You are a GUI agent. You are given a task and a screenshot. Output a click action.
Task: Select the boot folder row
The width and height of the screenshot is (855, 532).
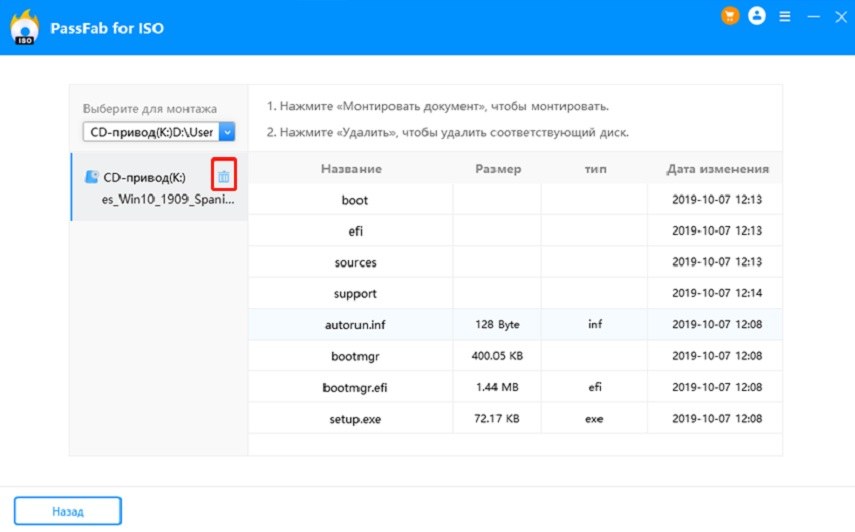click(515, 200)
